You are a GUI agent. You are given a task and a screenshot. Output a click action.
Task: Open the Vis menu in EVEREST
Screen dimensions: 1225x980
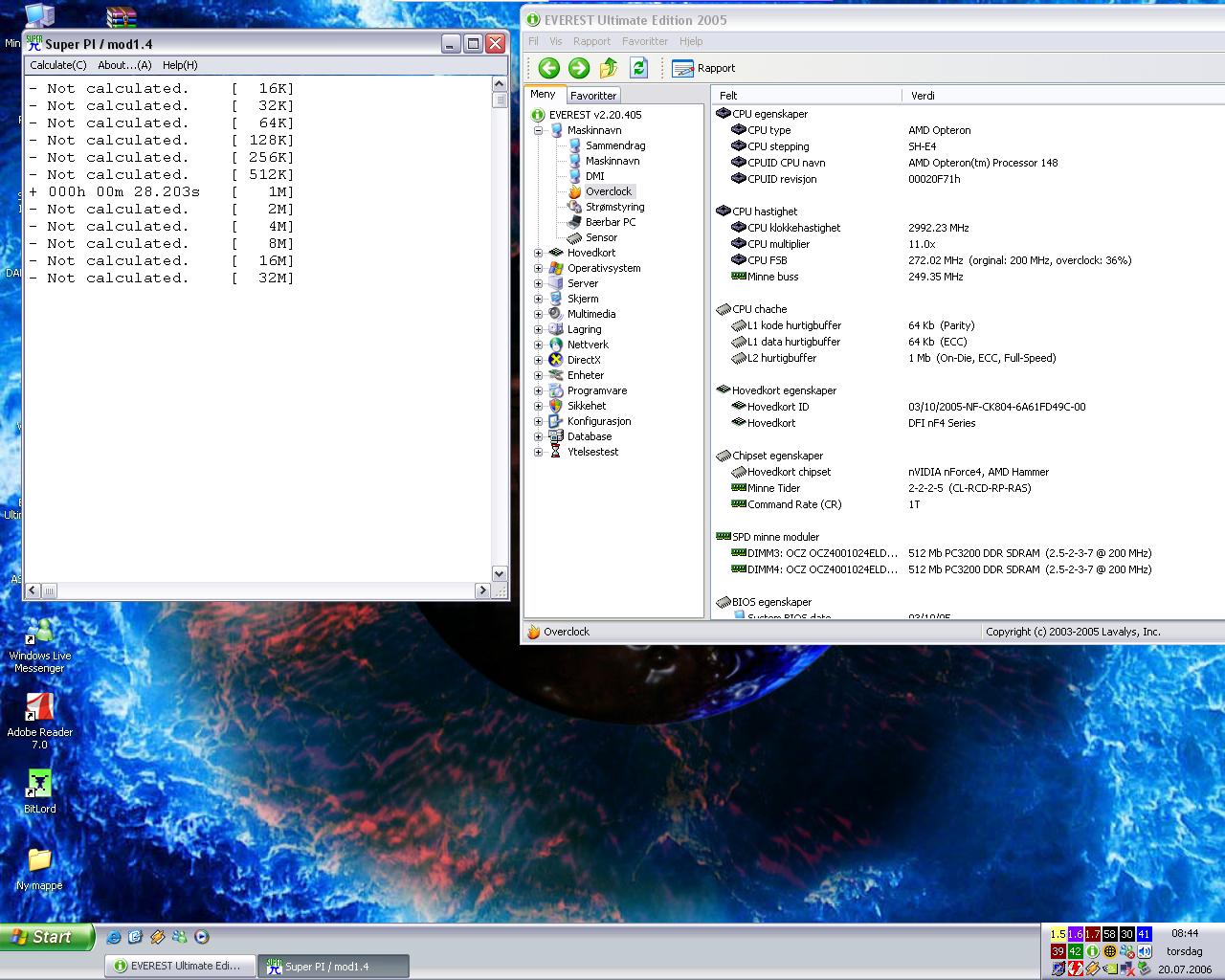click(555, 41)
